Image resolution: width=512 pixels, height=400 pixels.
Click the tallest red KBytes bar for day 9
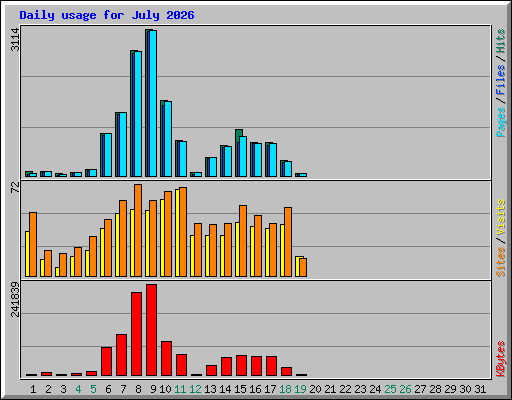coord(151,330)
